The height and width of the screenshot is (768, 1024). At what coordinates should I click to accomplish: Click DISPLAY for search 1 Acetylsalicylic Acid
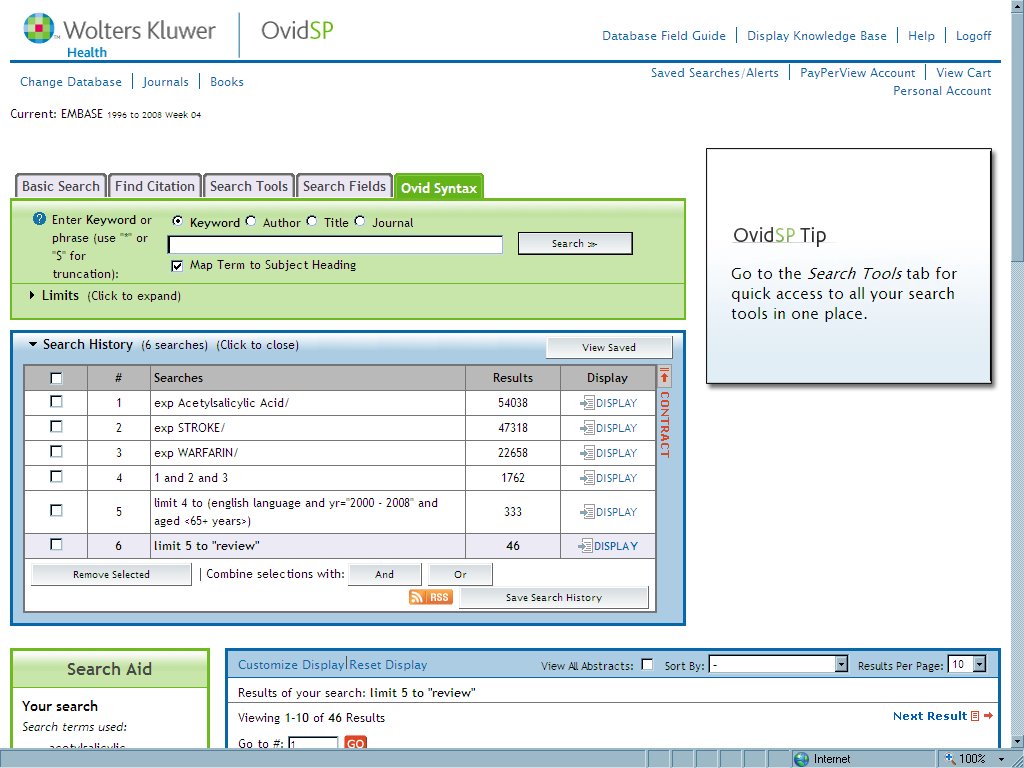pyautogui.click(x=608, y=403)
